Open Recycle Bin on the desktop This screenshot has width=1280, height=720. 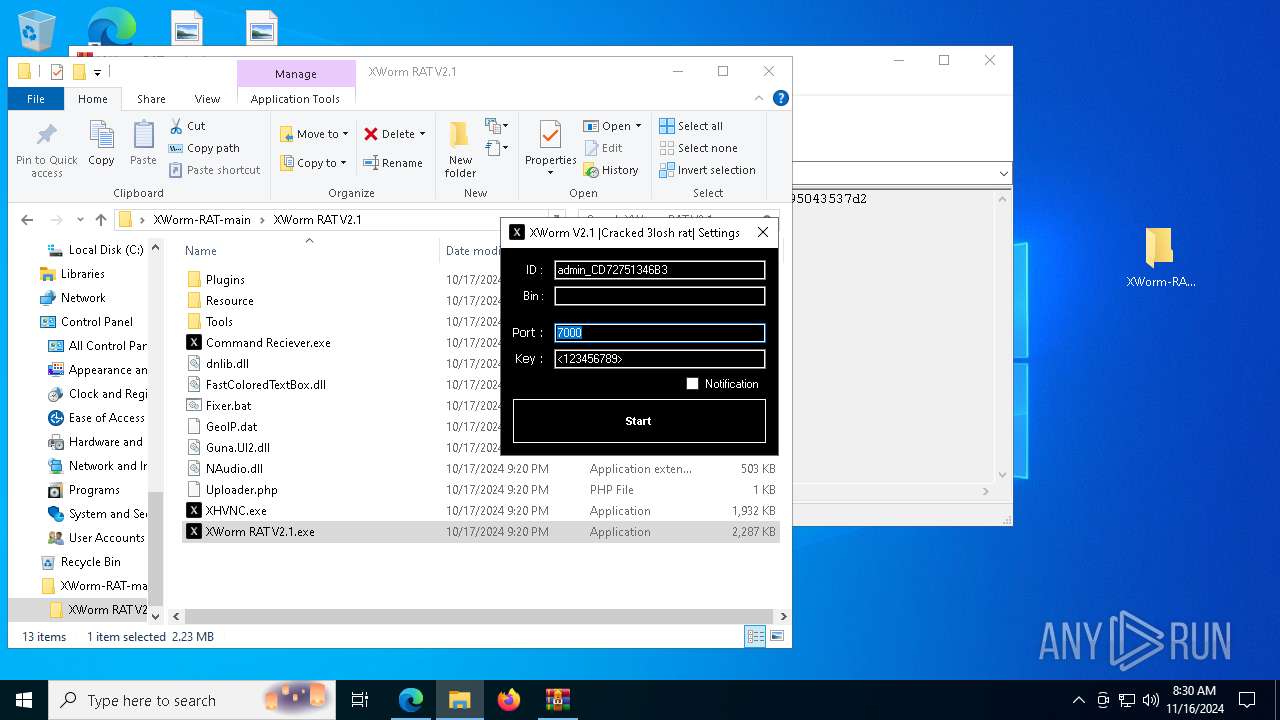pos(37,30)
